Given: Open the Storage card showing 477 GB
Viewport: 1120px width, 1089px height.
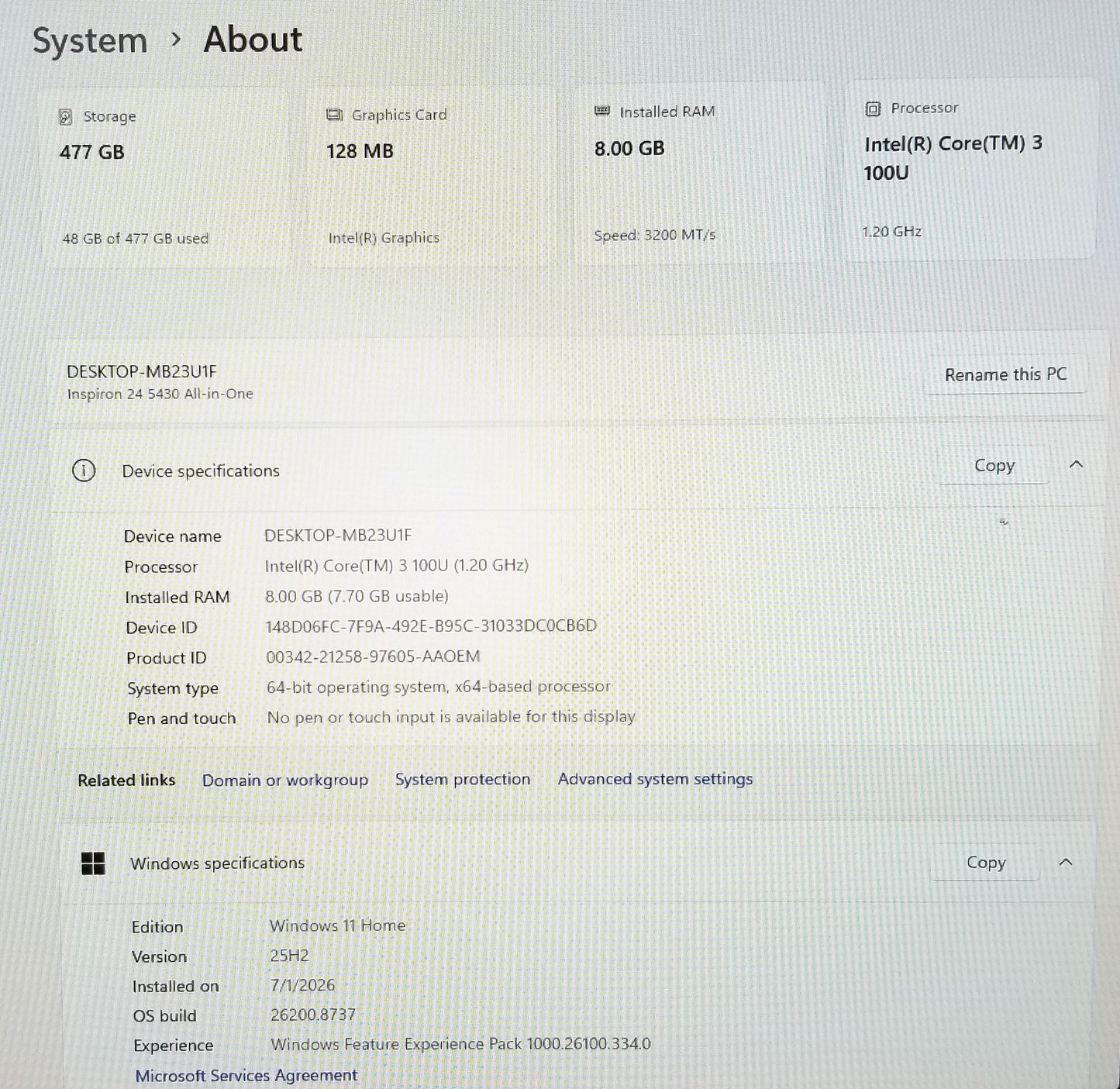Looking at the screenshot, I should (x=165, y=179).
